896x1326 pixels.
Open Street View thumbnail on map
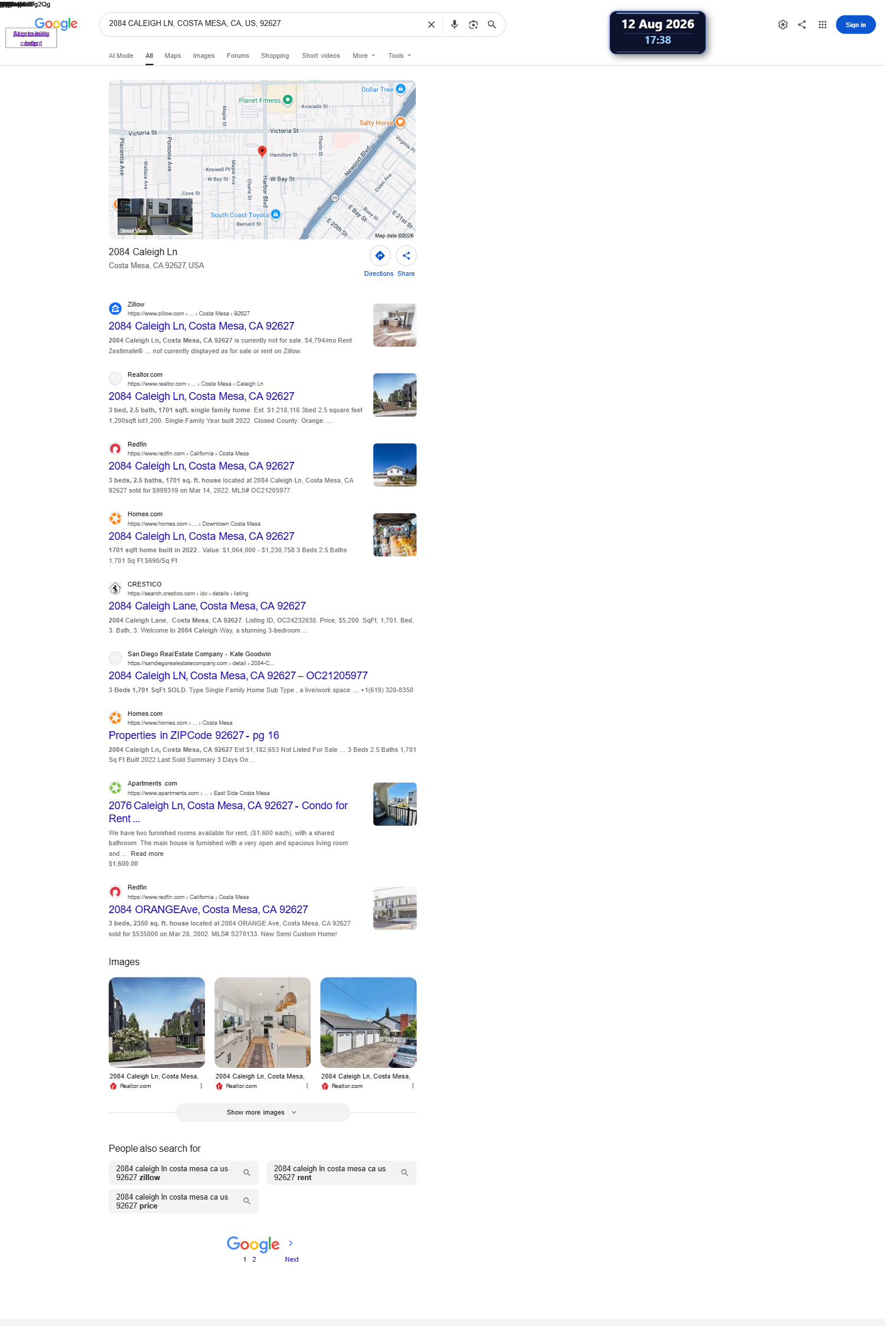tap(155, 217)
